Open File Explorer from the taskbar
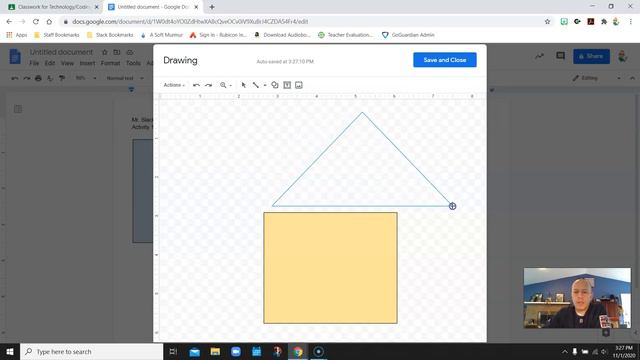The width and height of the screenshot is (640, 360). coord(215,351)
